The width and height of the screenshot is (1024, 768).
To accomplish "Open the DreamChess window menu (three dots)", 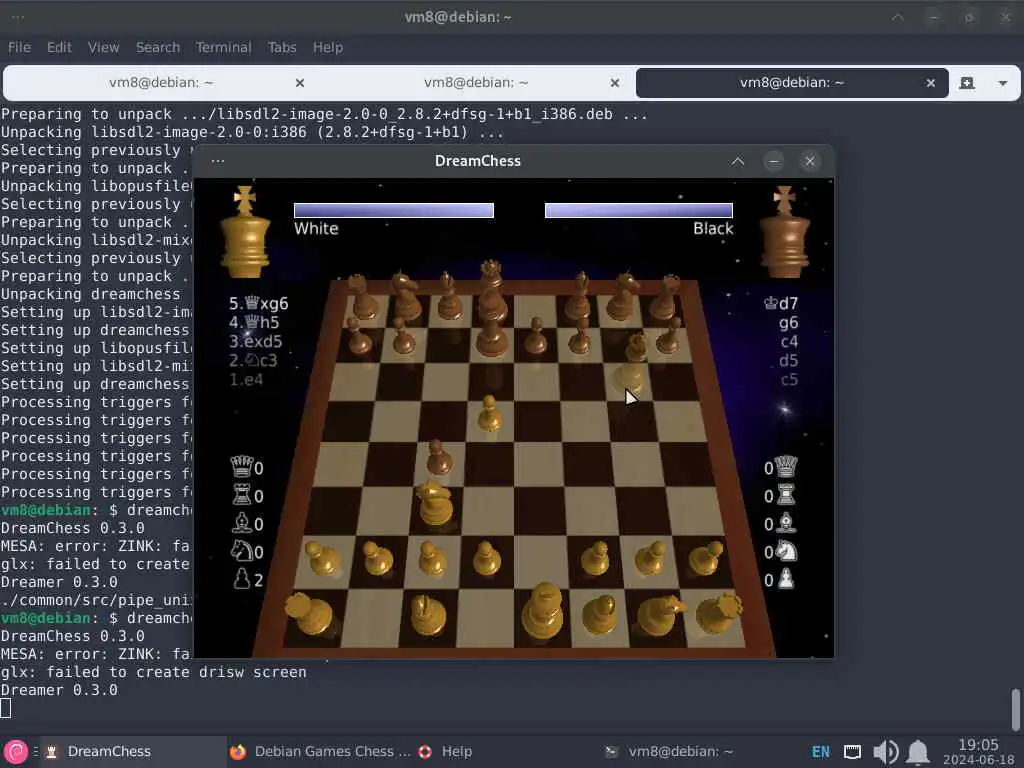I will click(x=218, y=161).
